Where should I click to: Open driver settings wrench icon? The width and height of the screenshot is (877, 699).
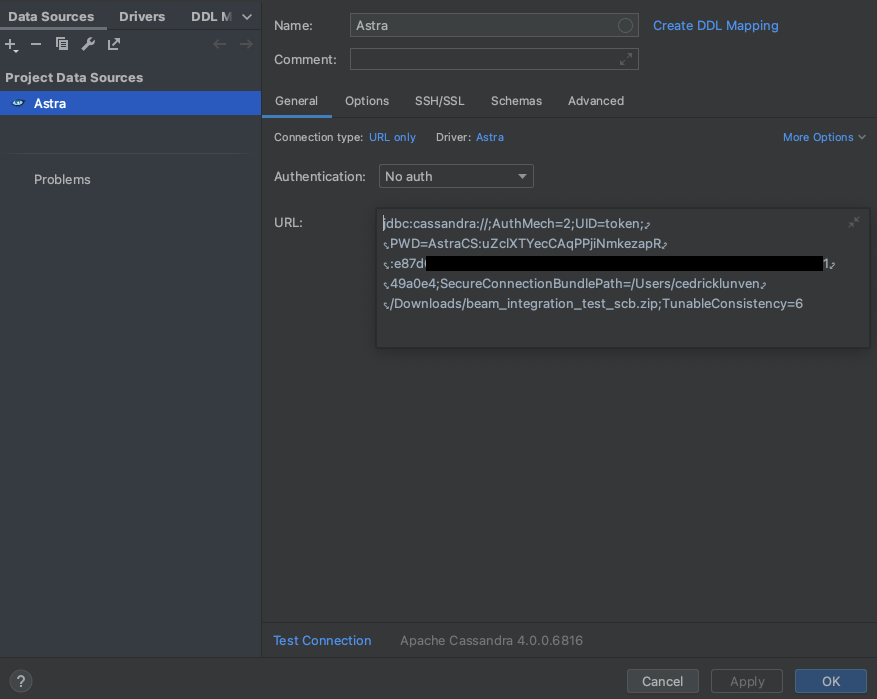click(x=88, y=44)
